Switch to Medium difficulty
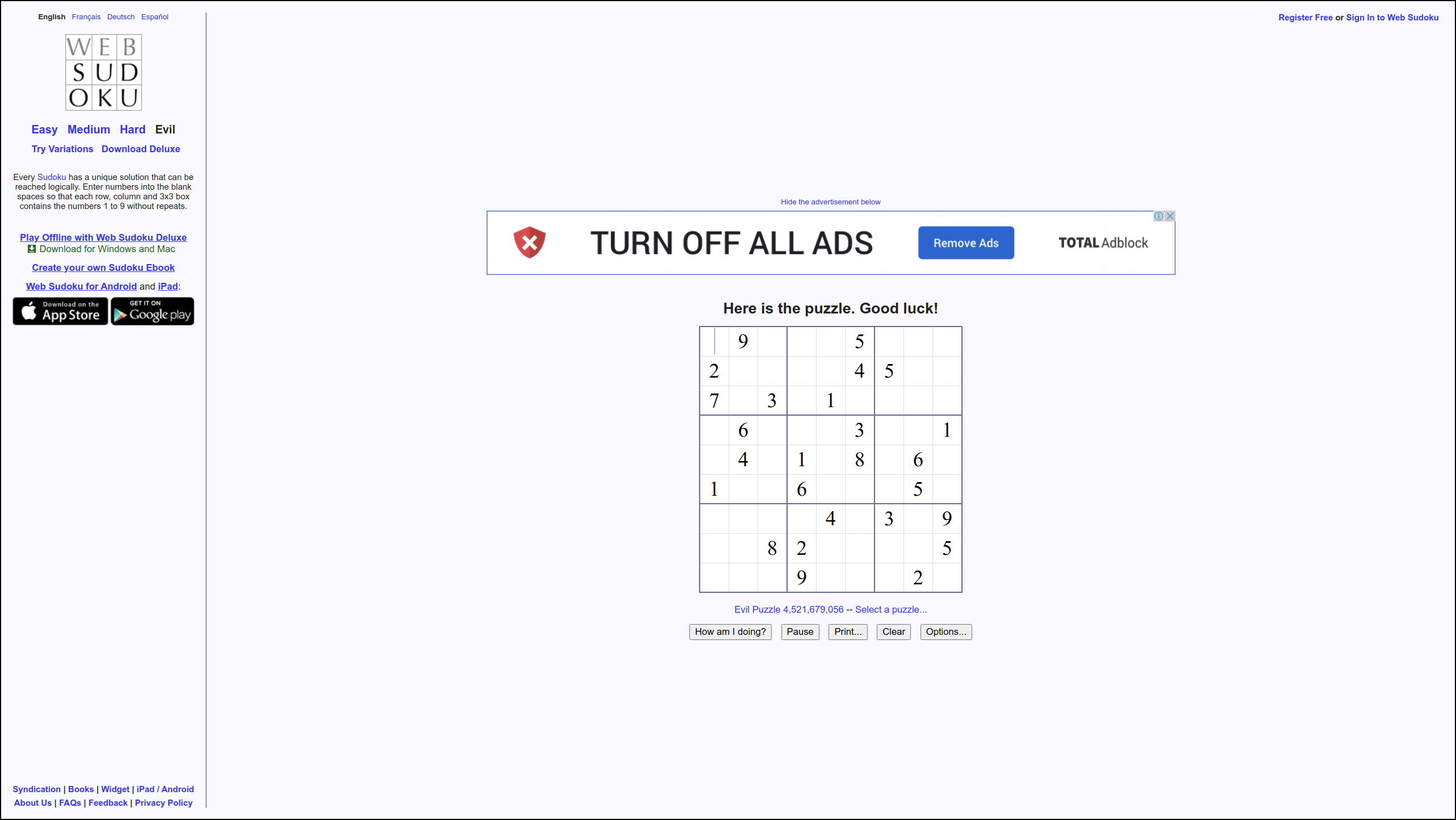The width and height of the screenshot is (1456, 820). click(89, 129)
